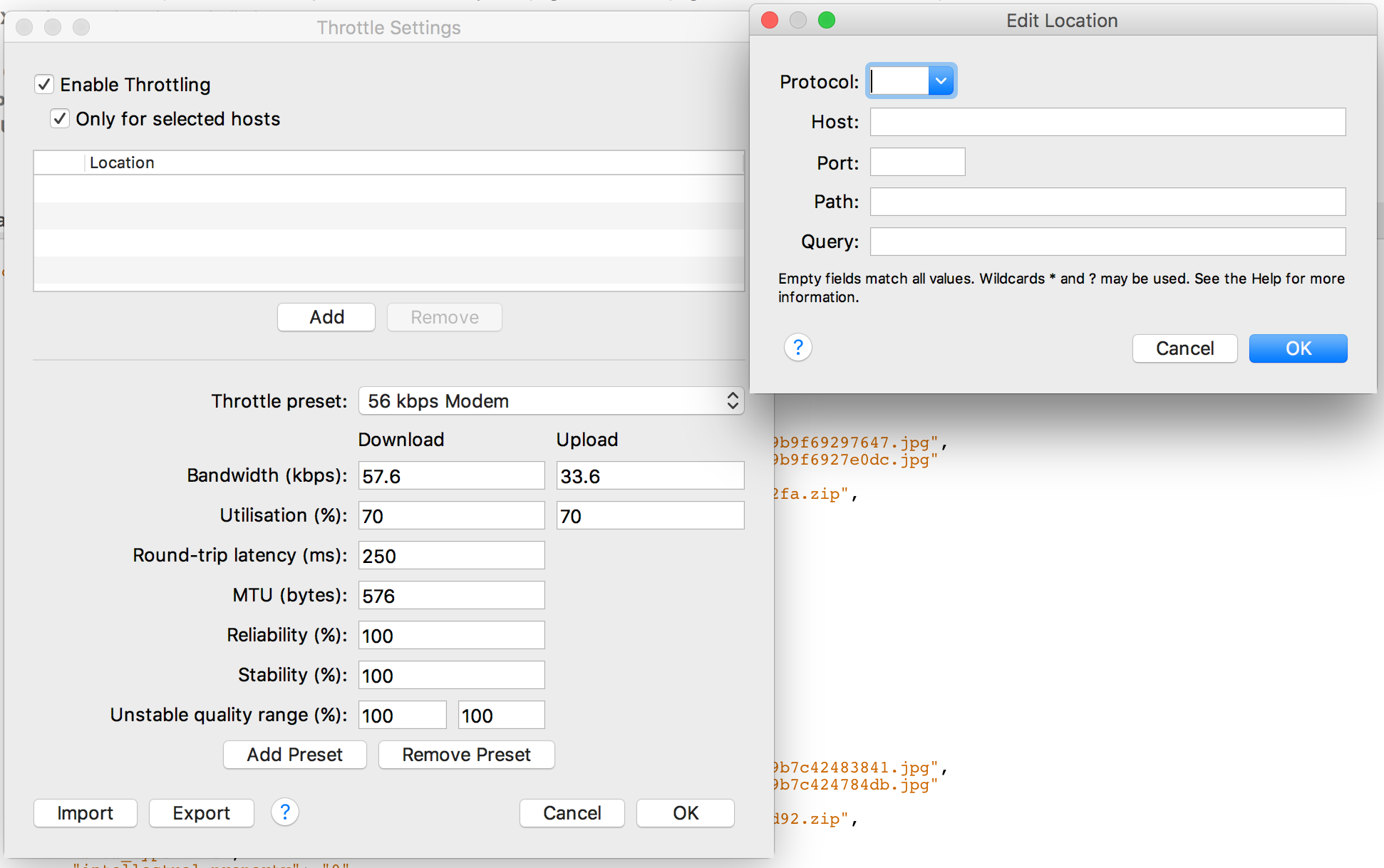Click Add below the Location table

326,317
